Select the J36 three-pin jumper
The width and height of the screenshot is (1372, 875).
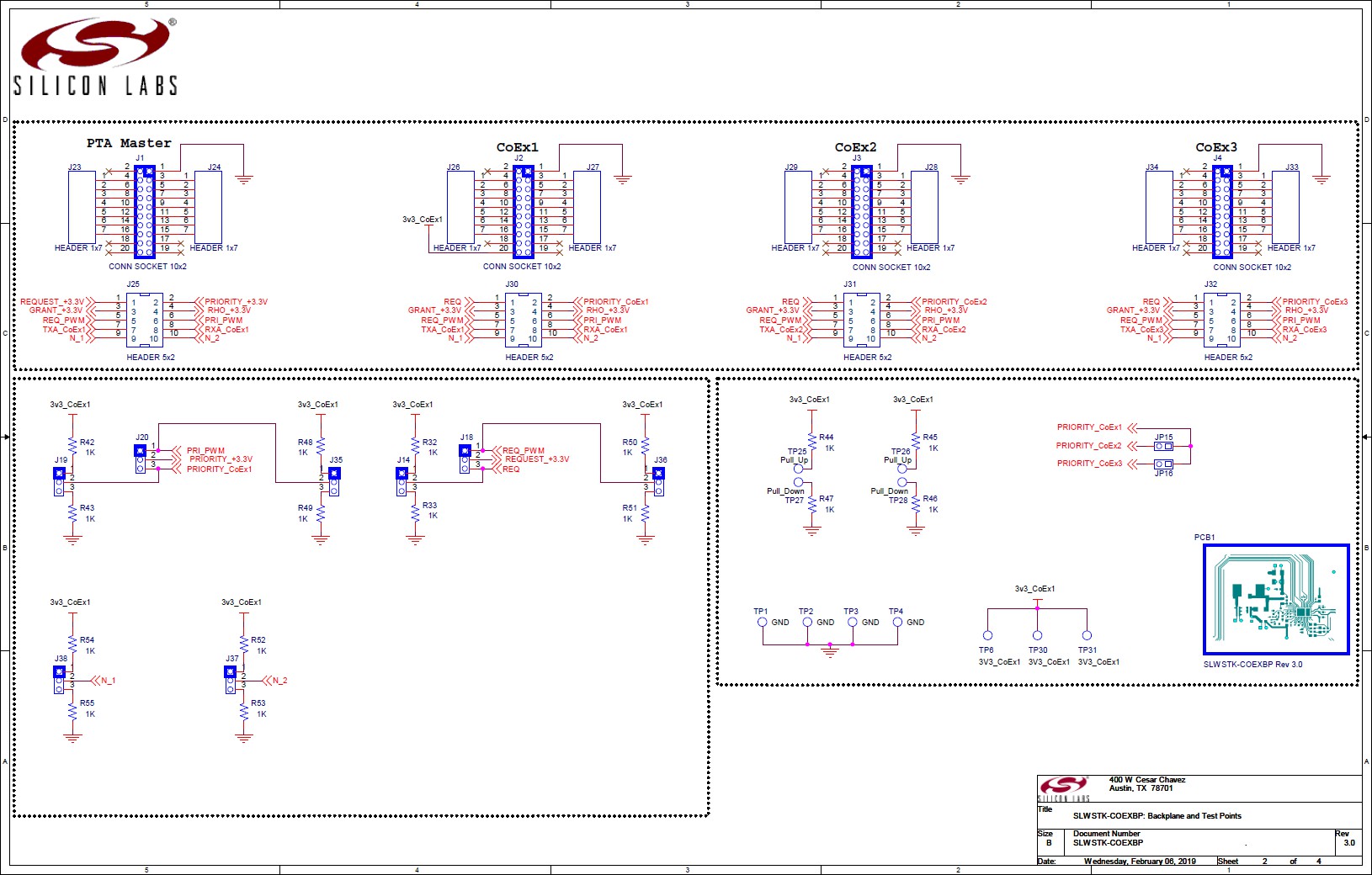[x=658, y=481]
